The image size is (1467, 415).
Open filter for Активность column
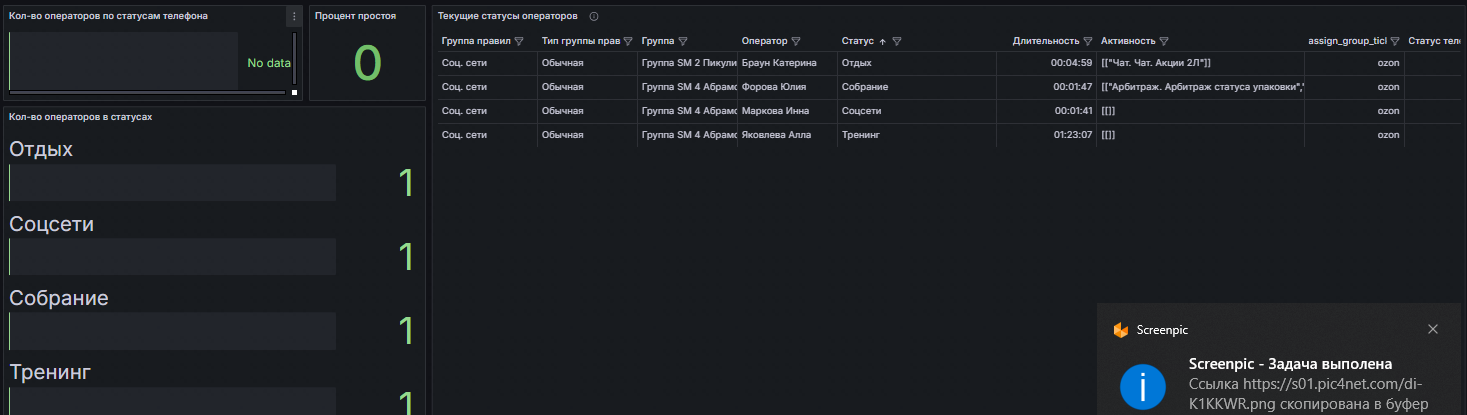pyautogui.click(x=1164, y=42)
